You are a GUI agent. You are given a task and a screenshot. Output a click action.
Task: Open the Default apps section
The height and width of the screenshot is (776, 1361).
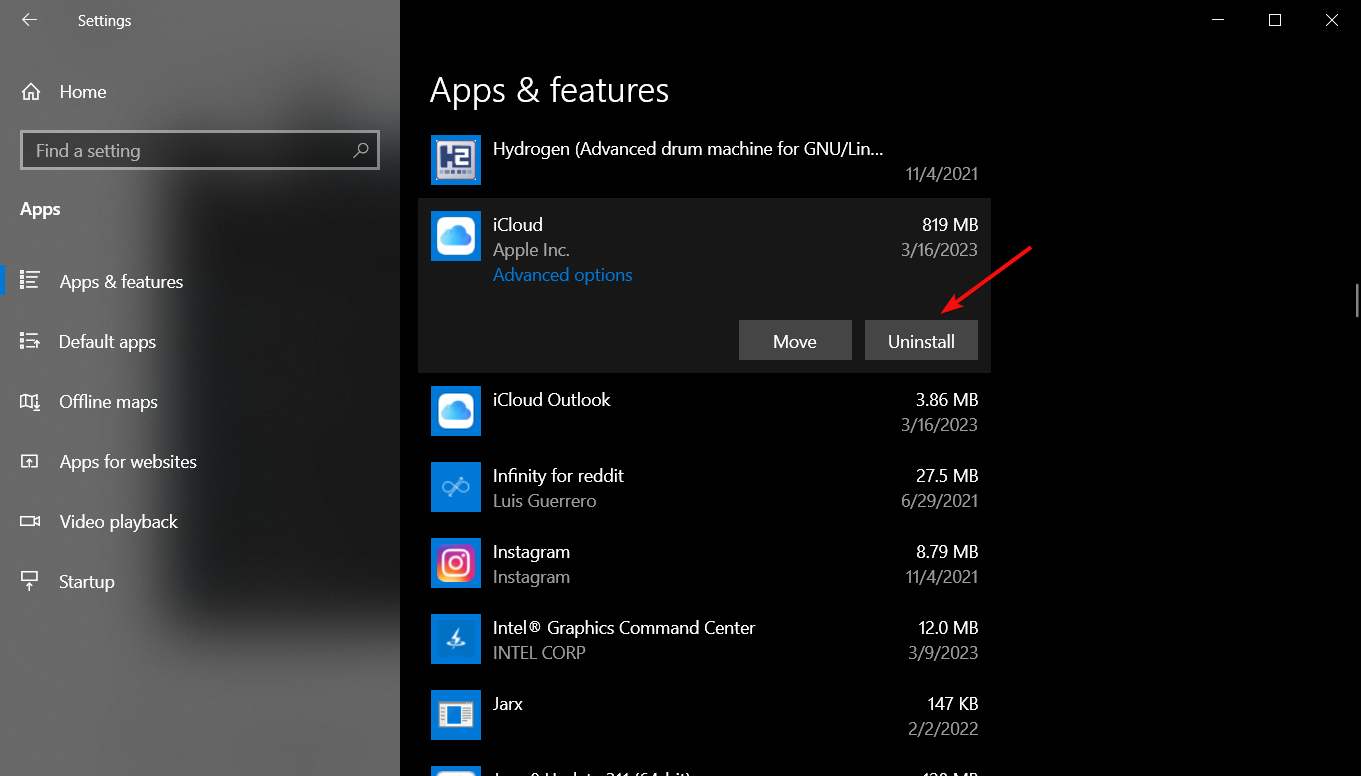pyautogui.click(x=107, y=342)
